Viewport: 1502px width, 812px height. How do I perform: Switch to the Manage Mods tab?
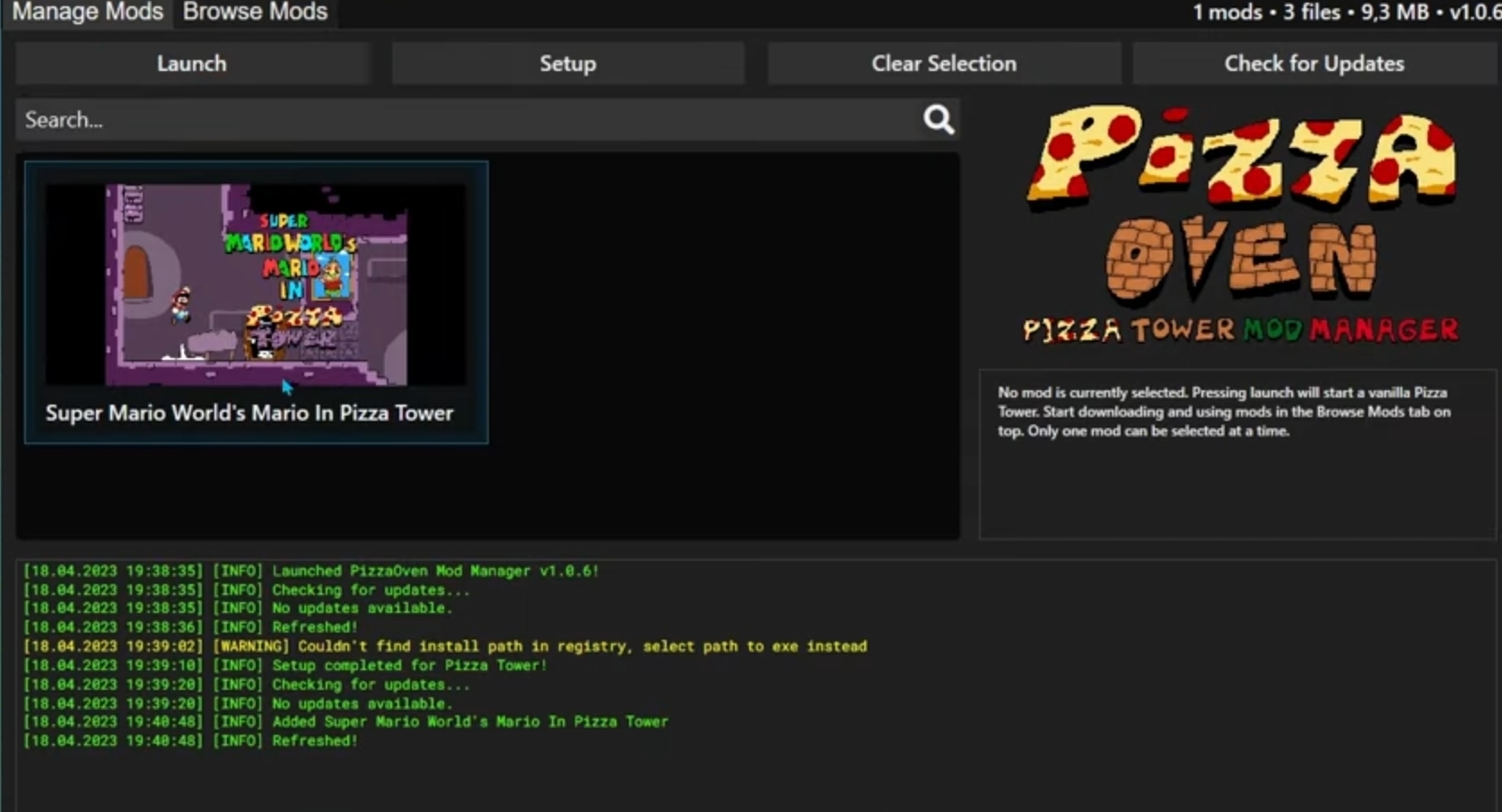click(x=88, y=13)
